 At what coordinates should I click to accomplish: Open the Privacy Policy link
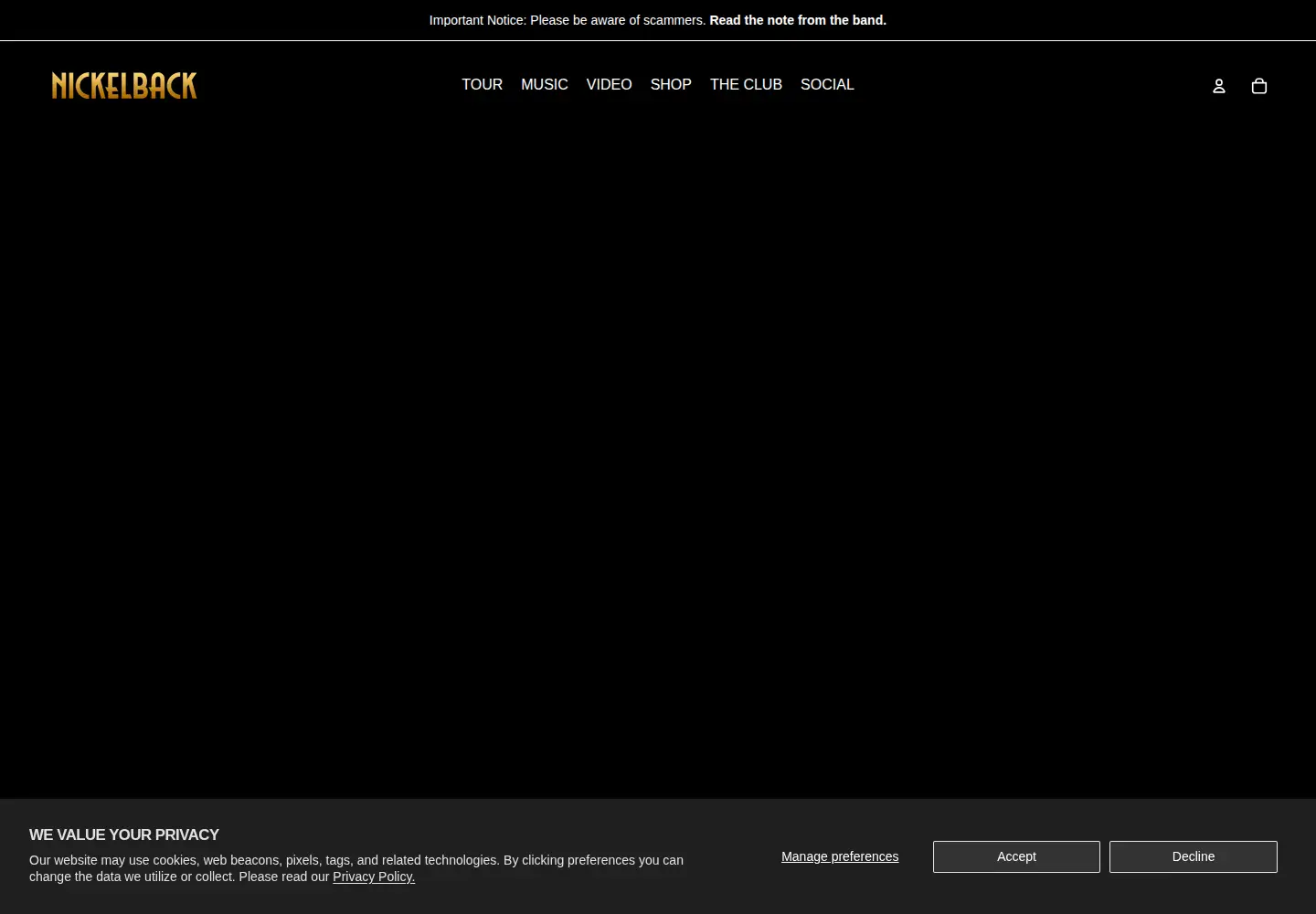(x=374, y=877)
